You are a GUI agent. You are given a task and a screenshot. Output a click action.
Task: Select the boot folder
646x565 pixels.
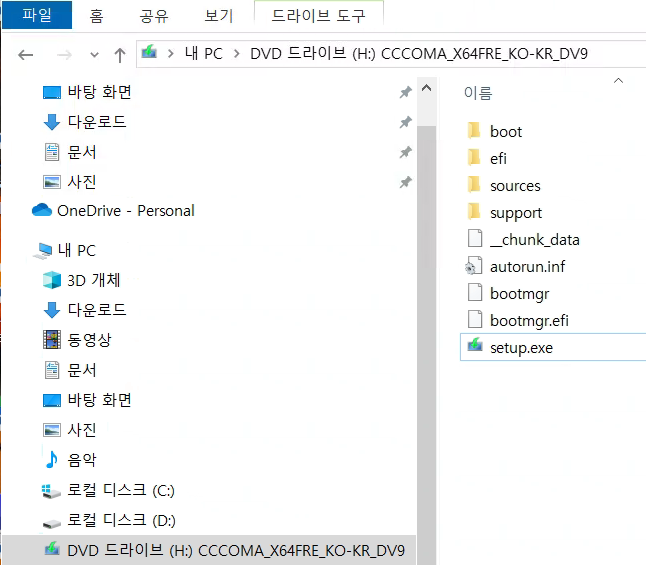(506, 132)
